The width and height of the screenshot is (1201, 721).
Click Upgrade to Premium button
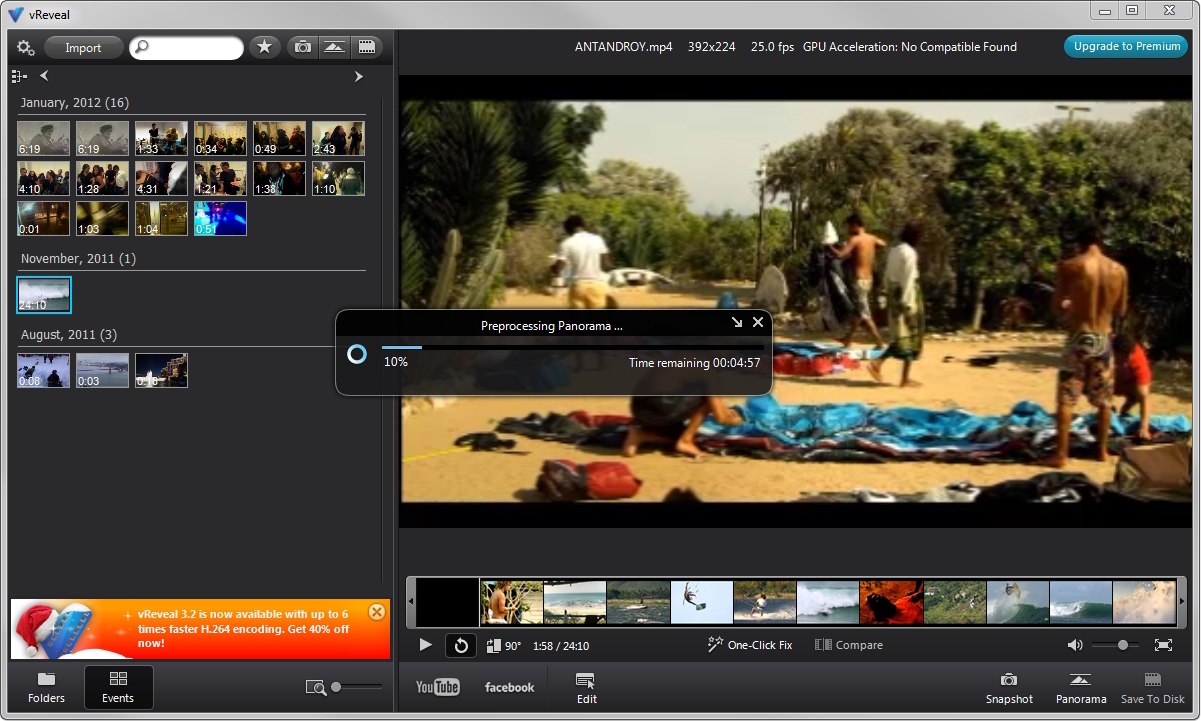(x=1126, y=46)
